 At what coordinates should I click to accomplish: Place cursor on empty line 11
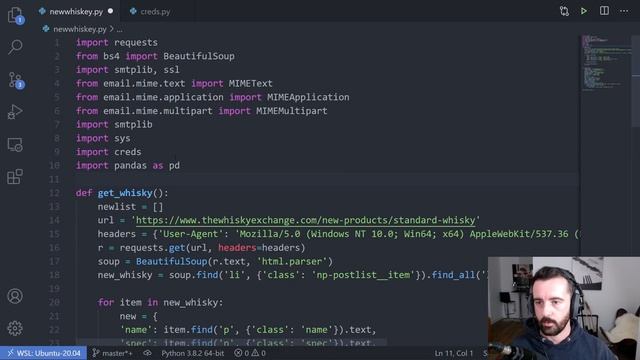pyautogui.click(x=327, y=179)
